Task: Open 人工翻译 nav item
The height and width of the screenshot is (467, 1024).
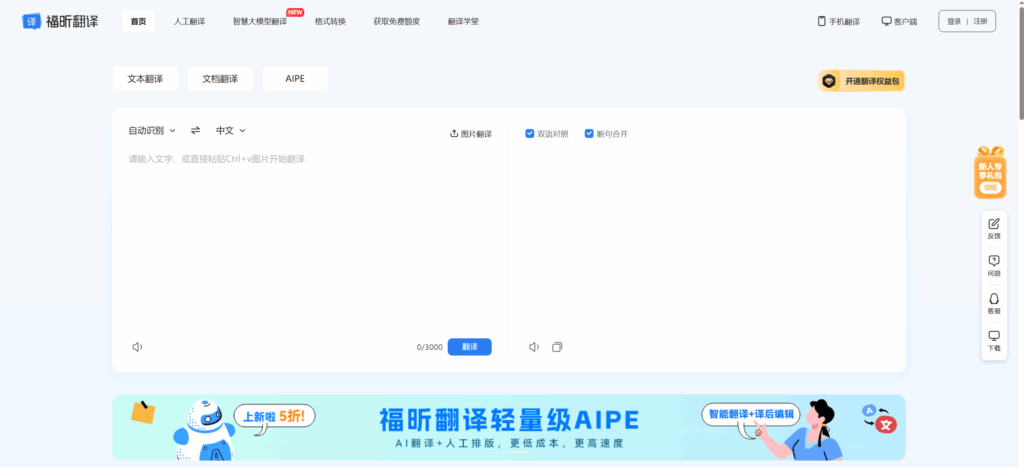Action: point(189,21)
